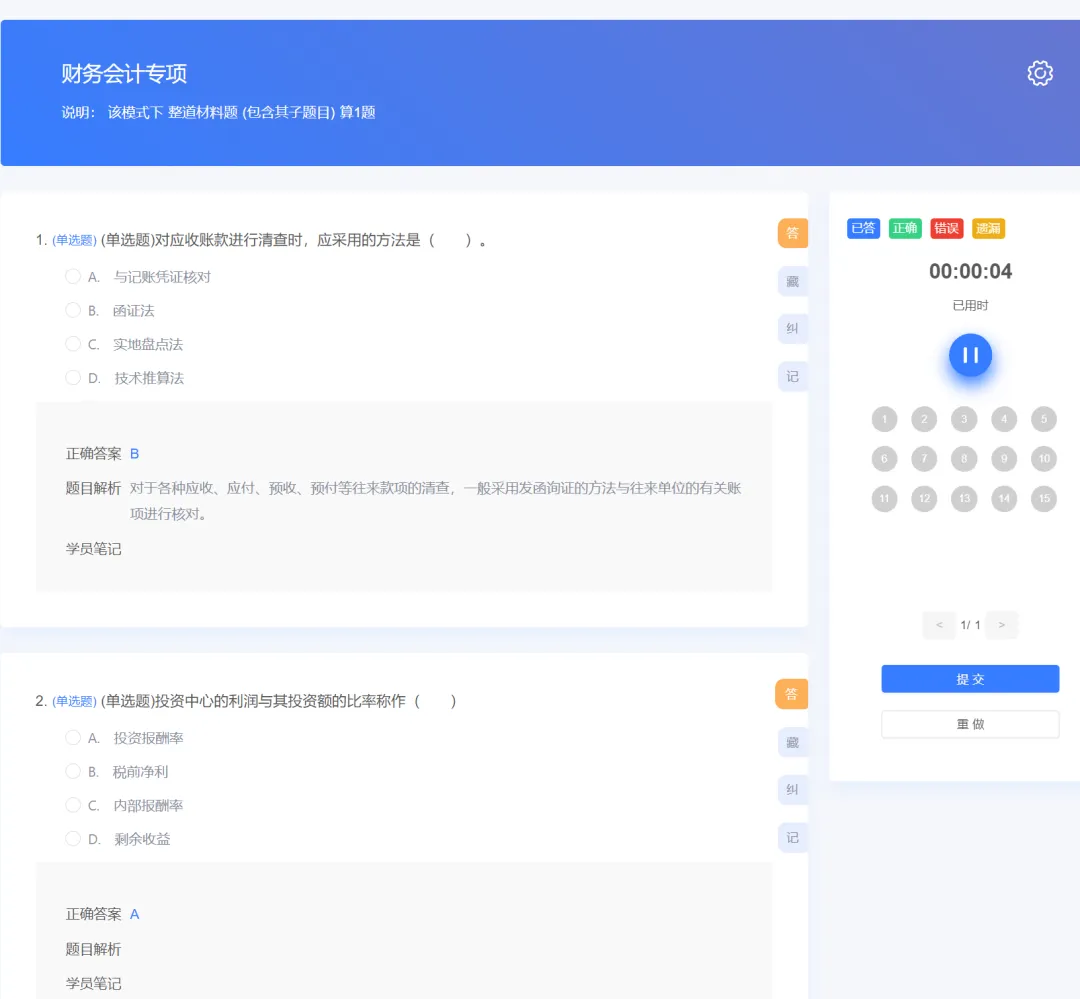The width and height of the screenshot is (1080, 999).
Task: Jump to question number 11 circle
Action: 884,499
